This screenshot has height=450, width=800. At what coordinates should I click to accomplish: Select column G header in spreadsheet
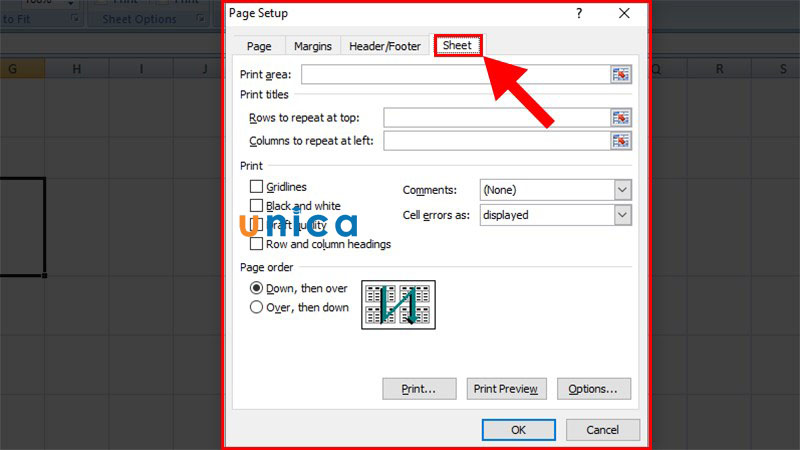pyautogui.click(x=22, y=68)
